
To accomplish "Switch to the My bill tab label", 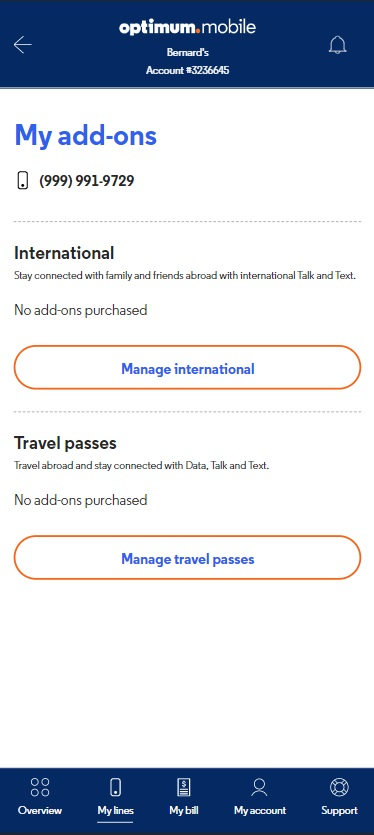I will tap(184, 811).
